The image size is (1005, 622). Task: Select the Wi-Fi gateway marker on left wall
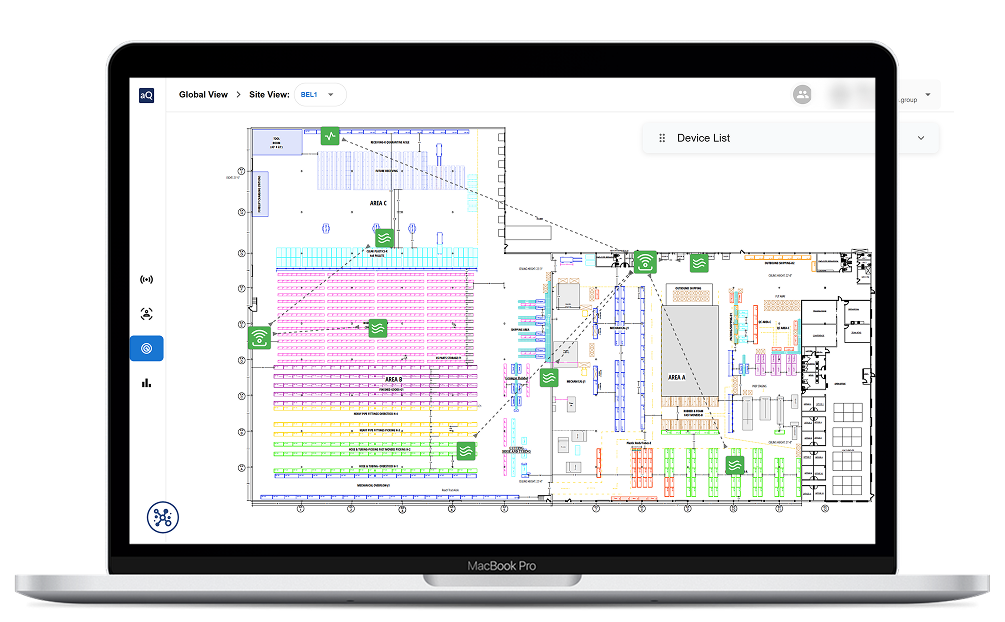pyautogui.click(x=260, y=337)
